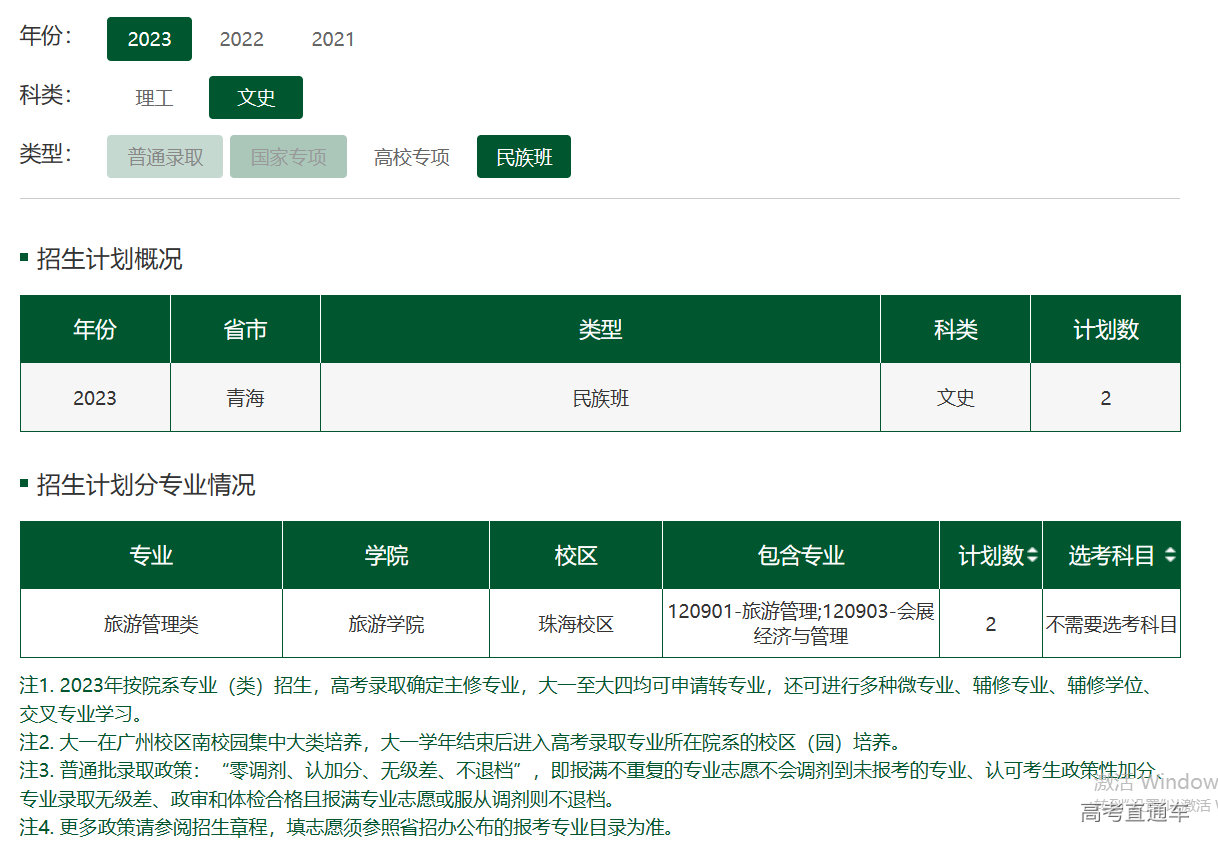This screenshot has height=852, width=1218.
Task: Choose the 高校专项 admission type
Action: [x=412, y=157]
